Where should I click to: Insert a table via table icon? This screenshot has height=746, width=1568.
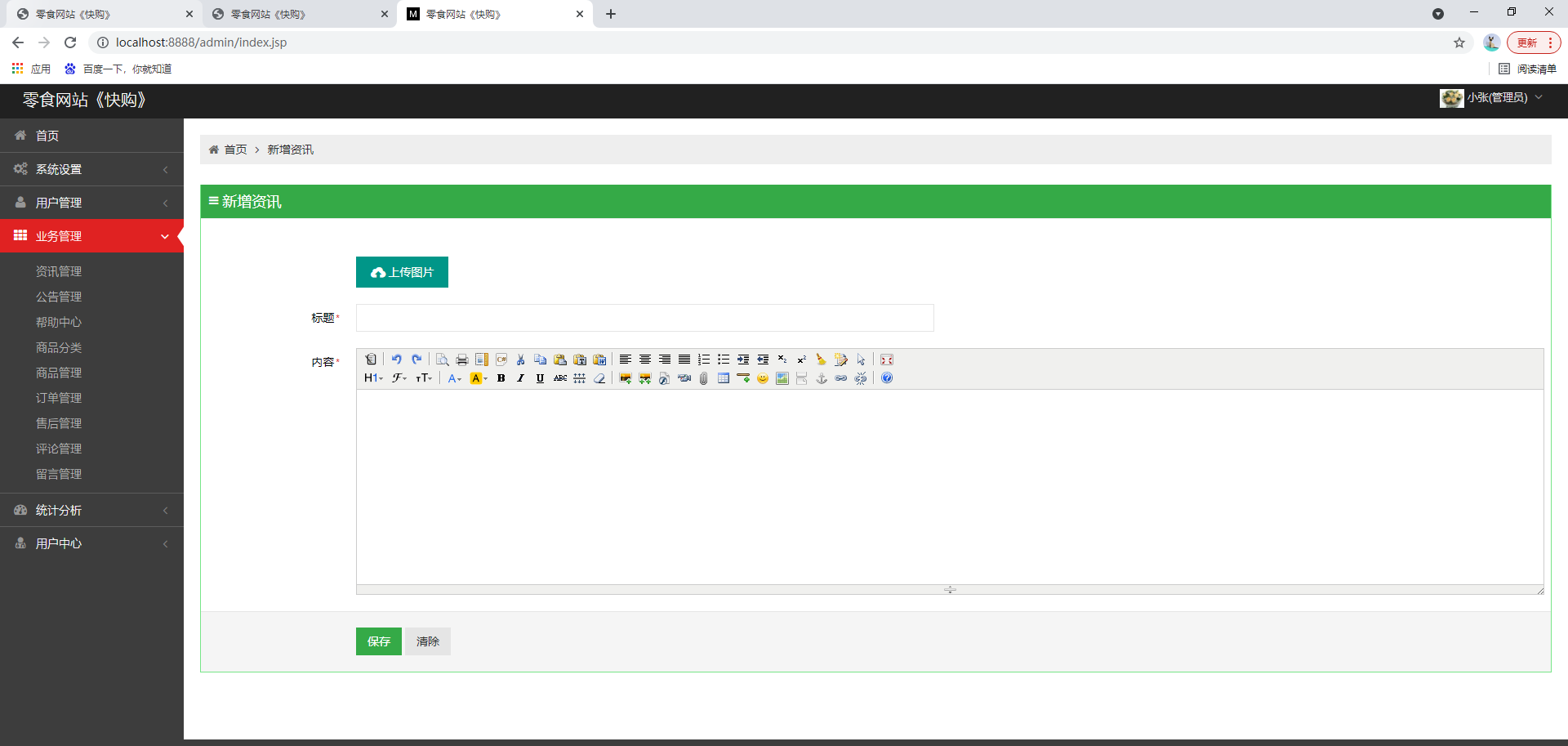click(723, 378)
